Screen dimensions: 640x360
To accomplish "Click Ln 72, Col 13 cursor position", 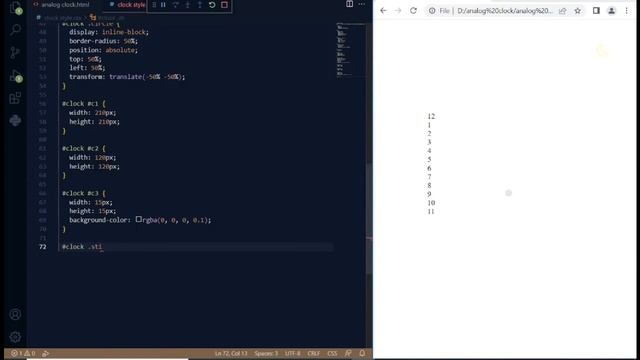I will [231, 353].
